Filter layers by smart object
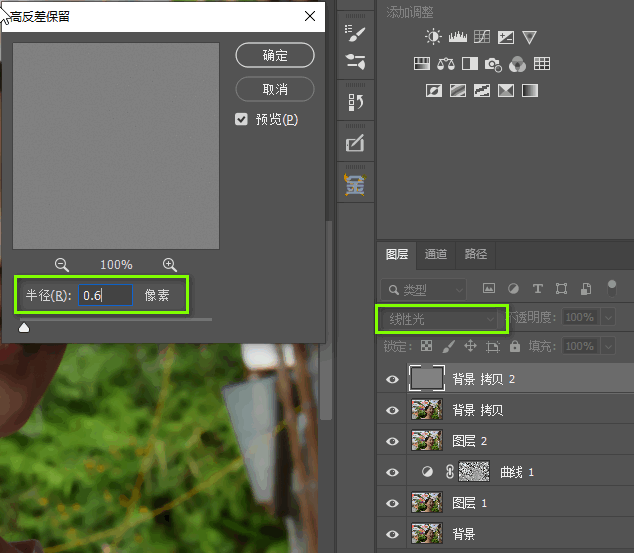This screenshot has height=553, width=634. [x=585, y=289]
